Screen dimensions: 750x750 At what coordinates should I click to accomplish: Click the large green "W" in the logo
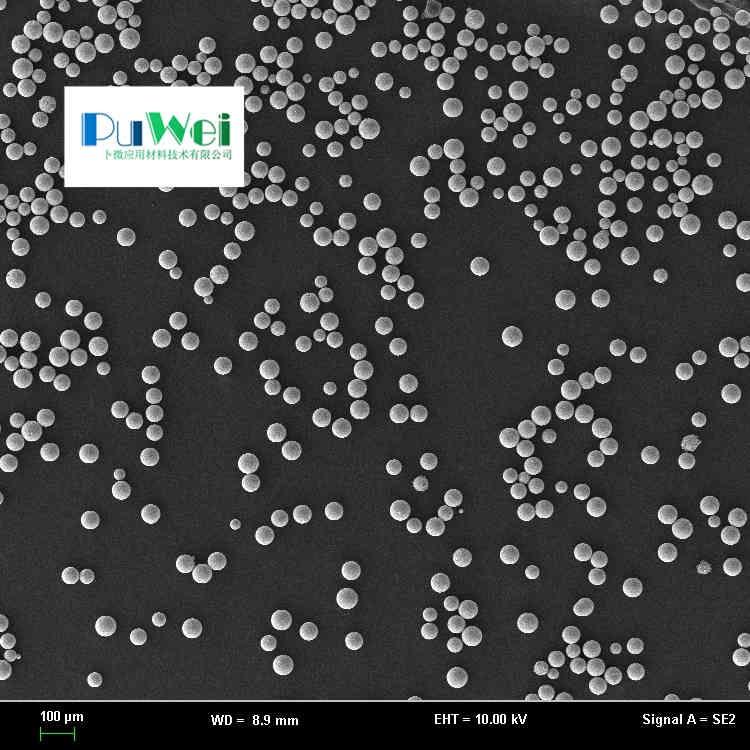(x=159, y=128)
